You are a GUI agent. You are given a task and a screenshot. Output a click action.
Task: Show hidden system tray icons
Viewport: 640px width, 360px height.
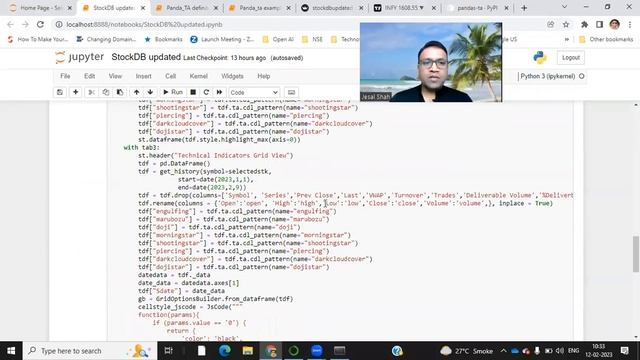point(503,351)
